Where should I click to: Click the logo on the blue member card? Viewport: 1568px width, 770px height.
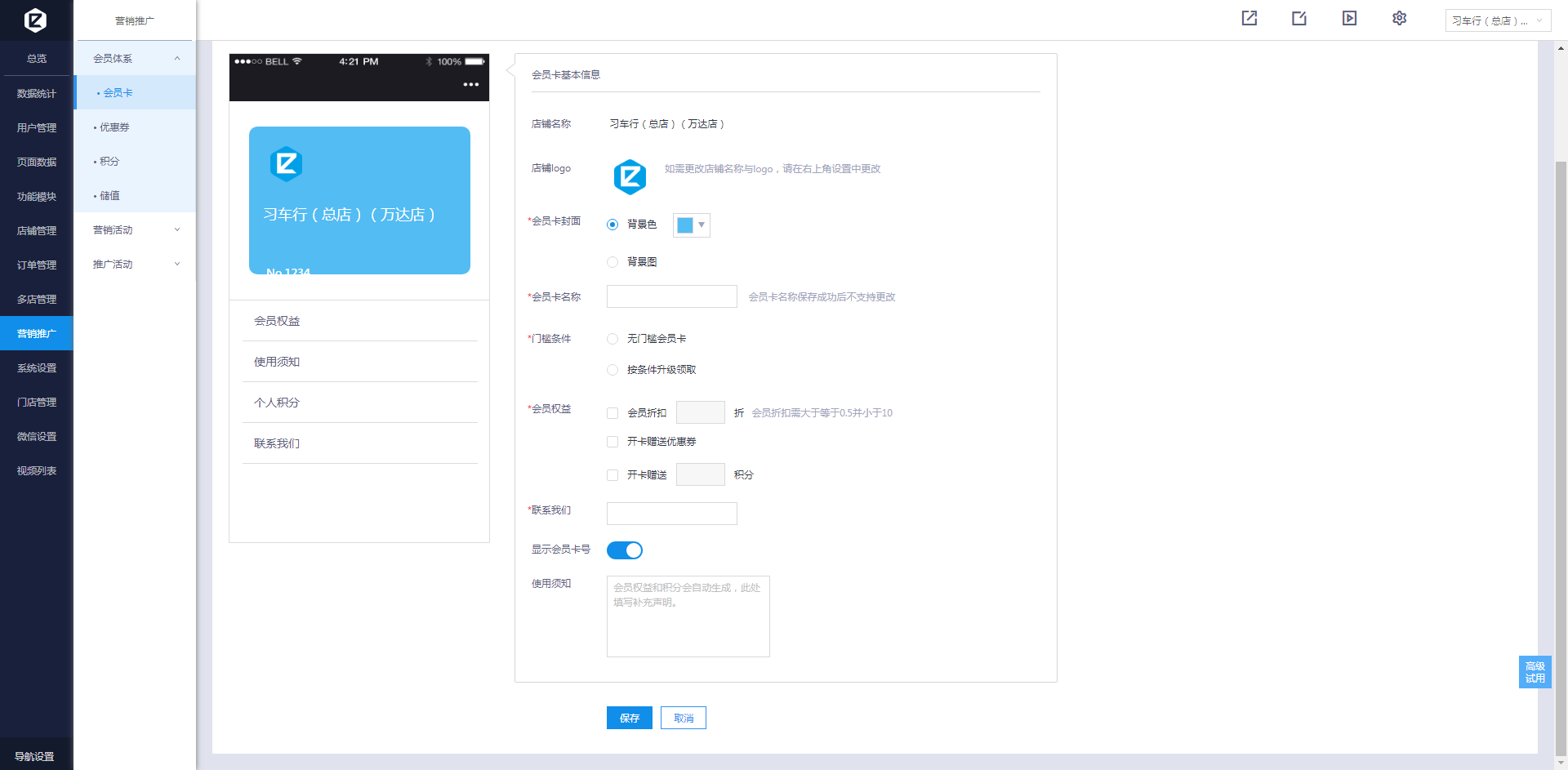[x=286, y=164]
